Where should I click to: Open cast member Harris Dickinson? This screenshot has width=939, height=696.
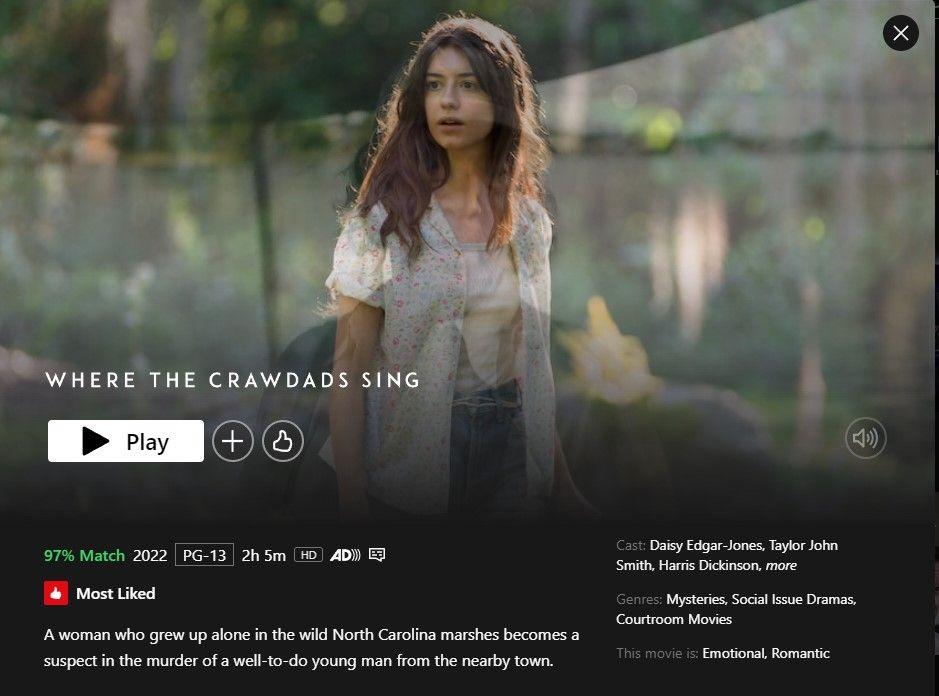[710, 565]
